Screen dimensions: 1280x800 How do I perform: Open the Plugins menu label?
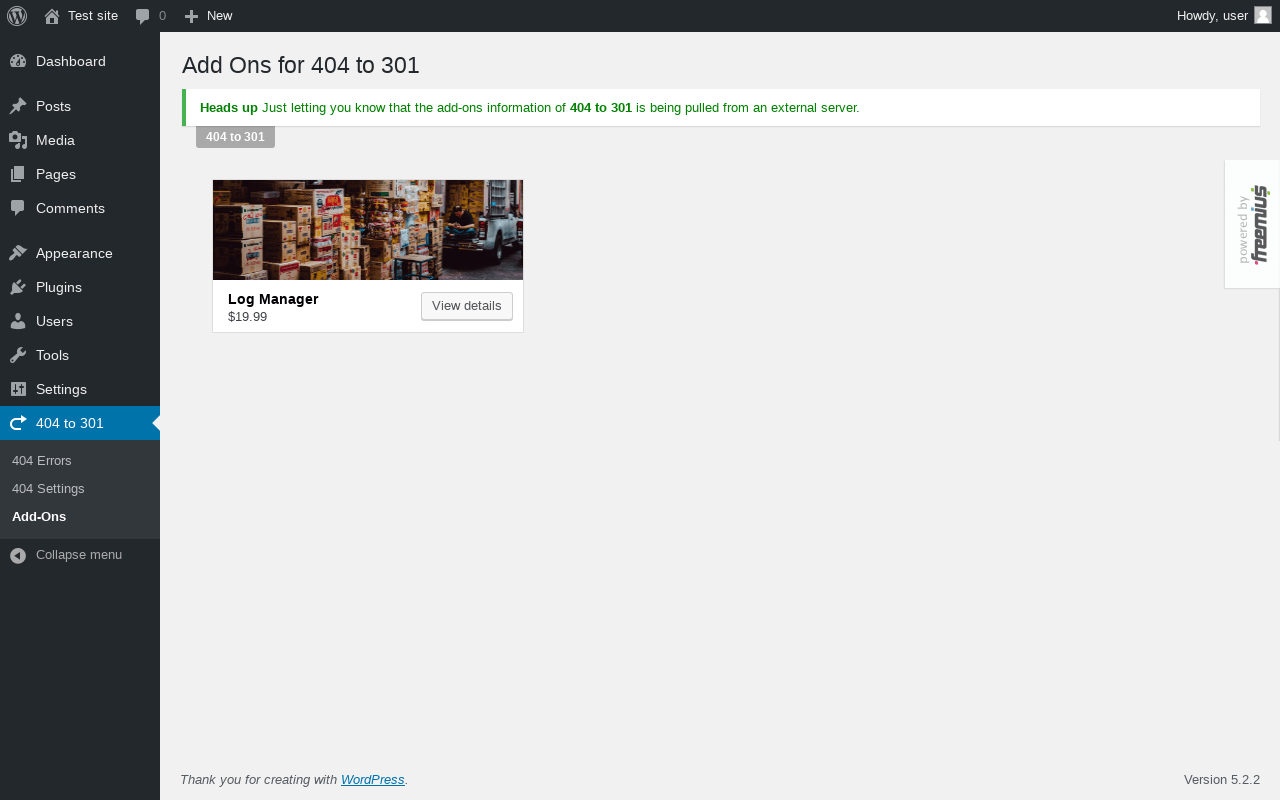pyautogui.click(x=59, y=287)
